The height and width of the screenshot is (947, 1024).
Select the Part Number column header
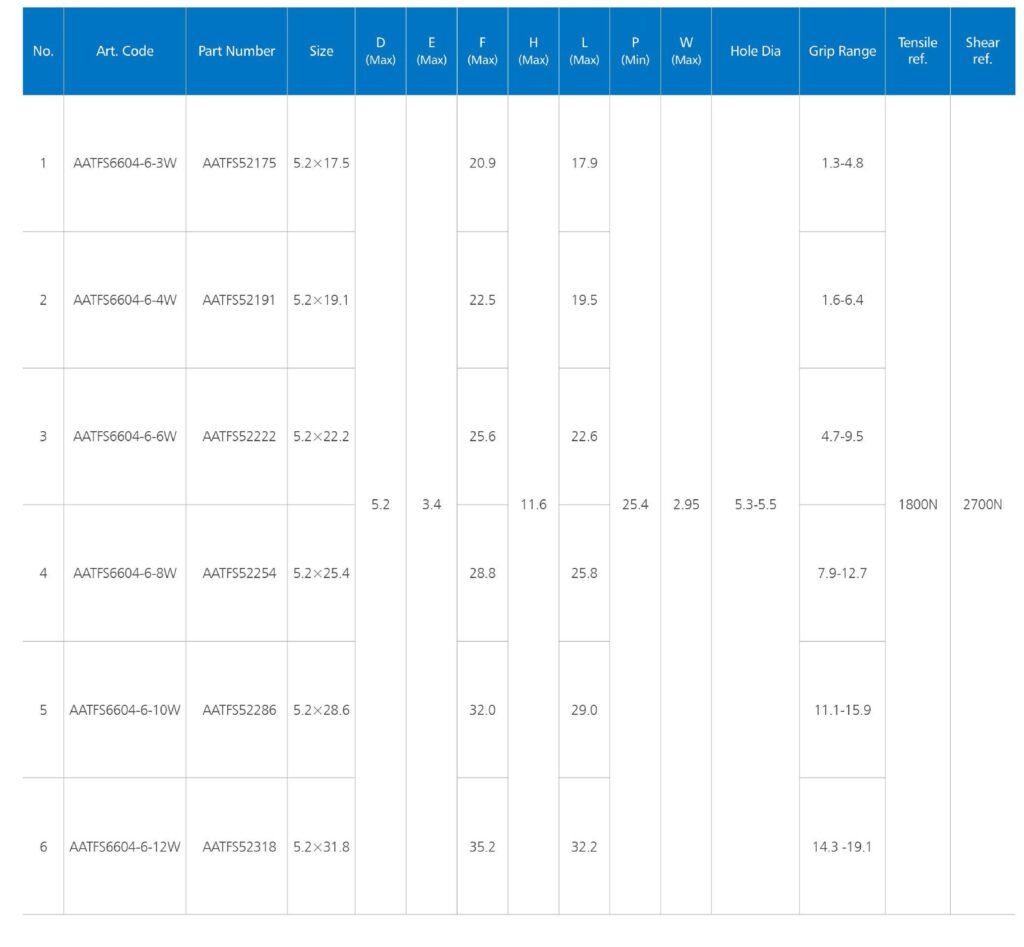click(x=236, y=51)
